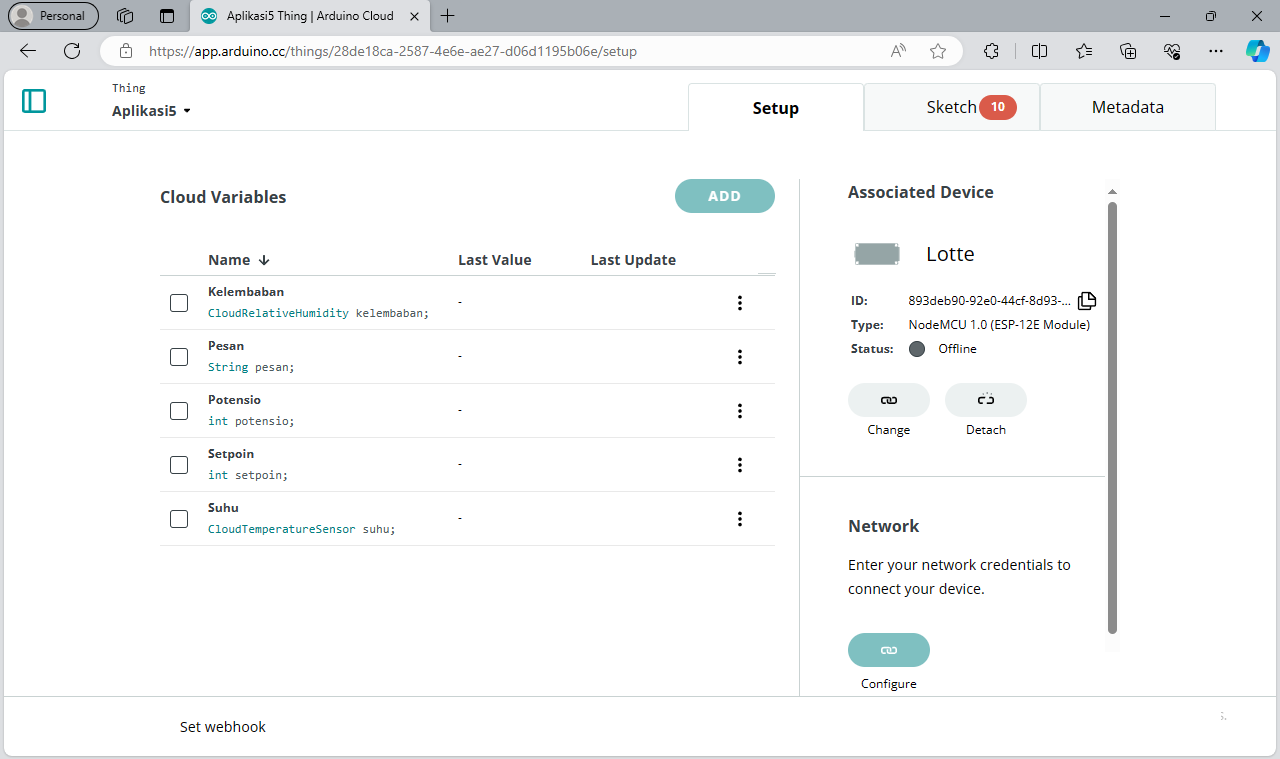
Task: Click the Detach device icon
Action: [986, 400]
